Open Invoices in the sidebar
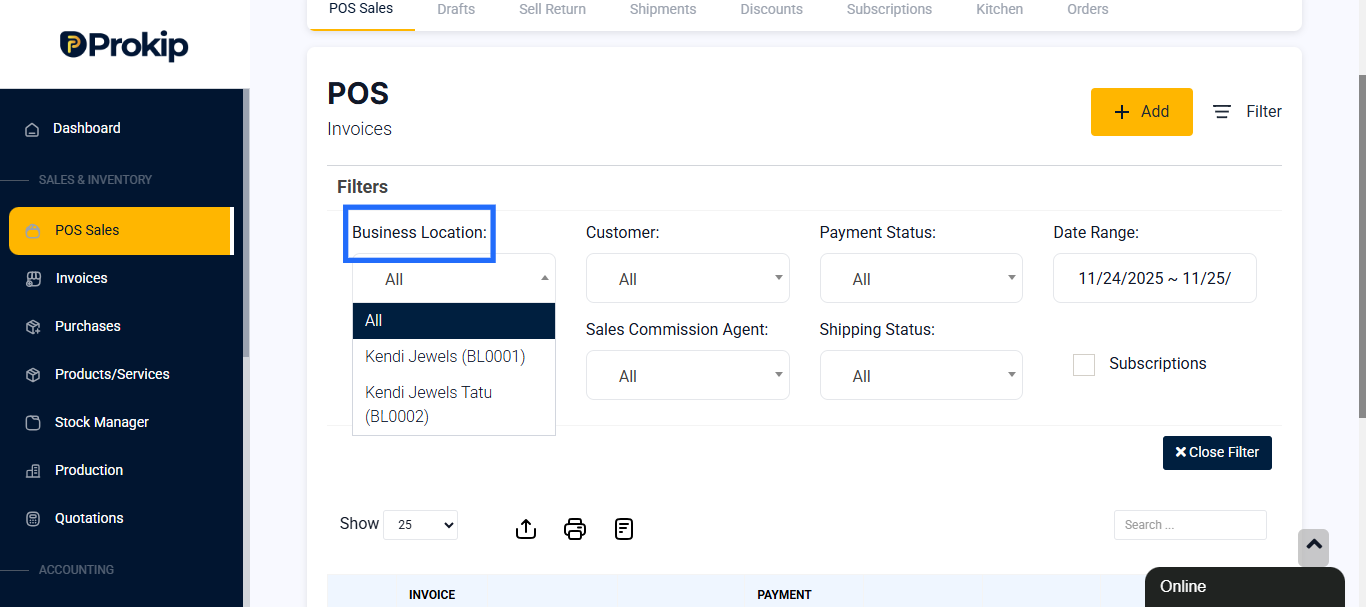Screen dimensions: 1366x607 (81, 279)
